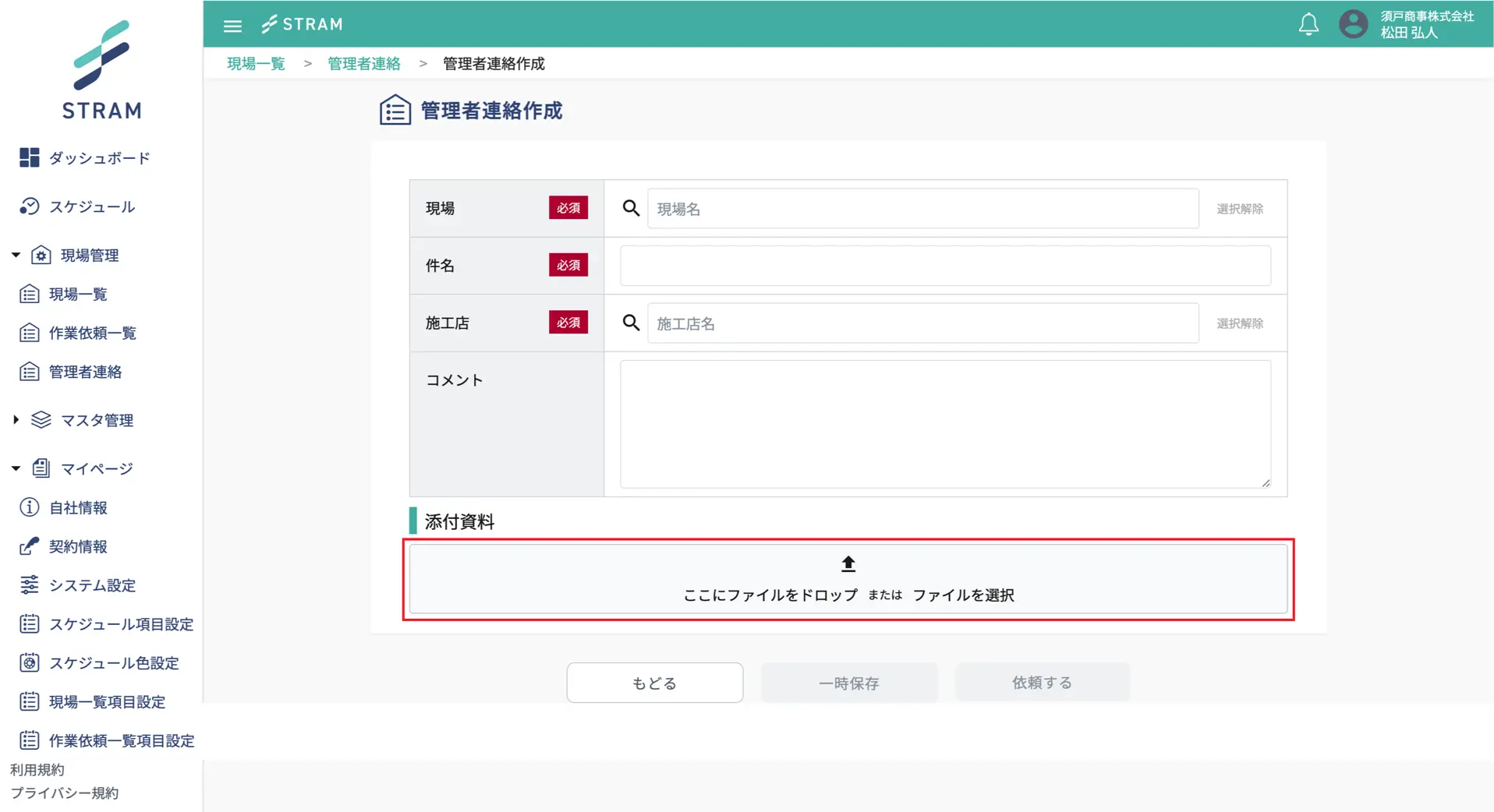Select システム設定 in the sidebar
Image resolution: width=1494 pixels, height=812 pixels.
click(92, 585)
